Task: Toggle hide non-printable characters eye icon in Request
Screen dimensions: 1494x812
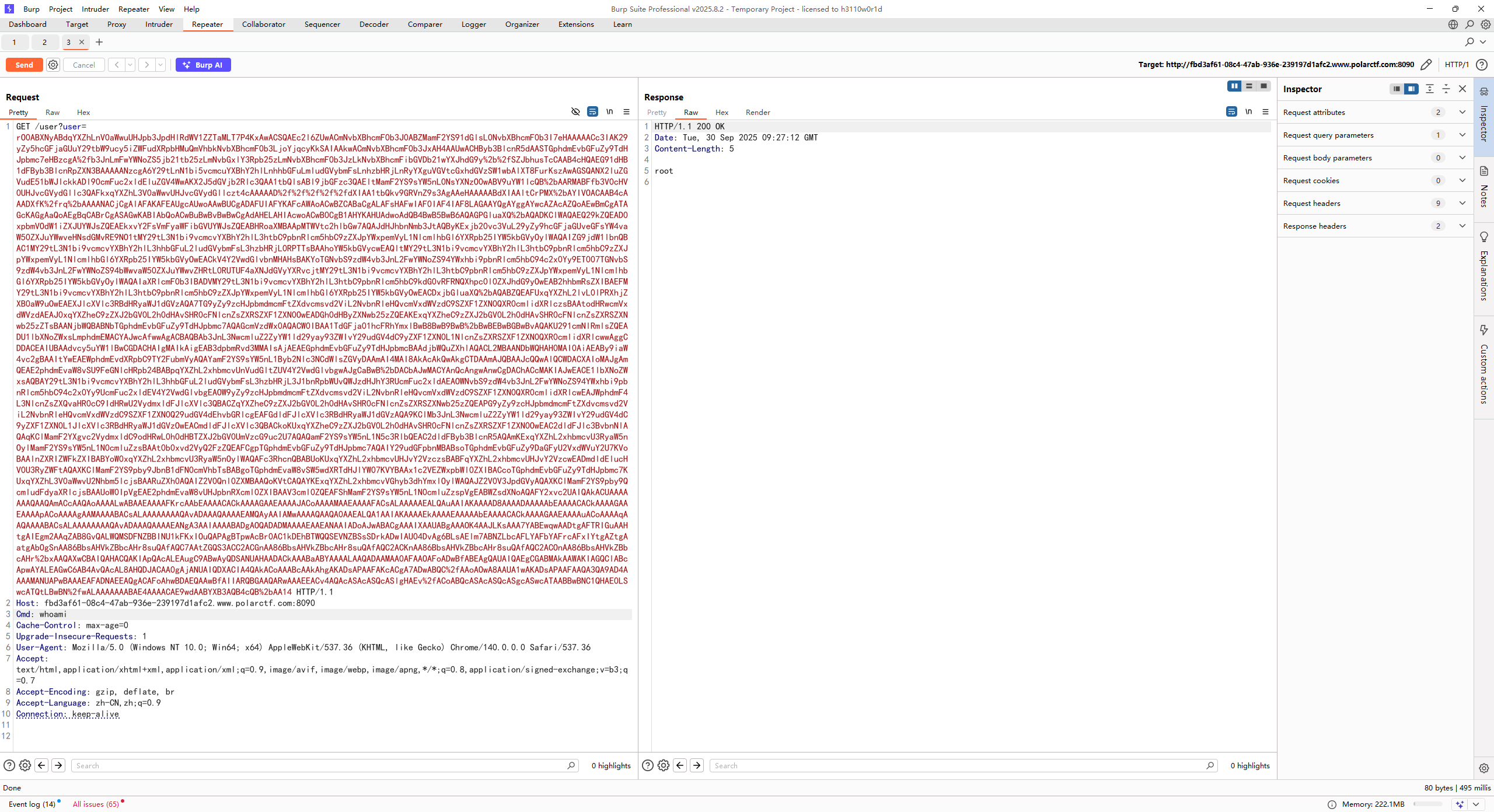Action: coord(575,111)
